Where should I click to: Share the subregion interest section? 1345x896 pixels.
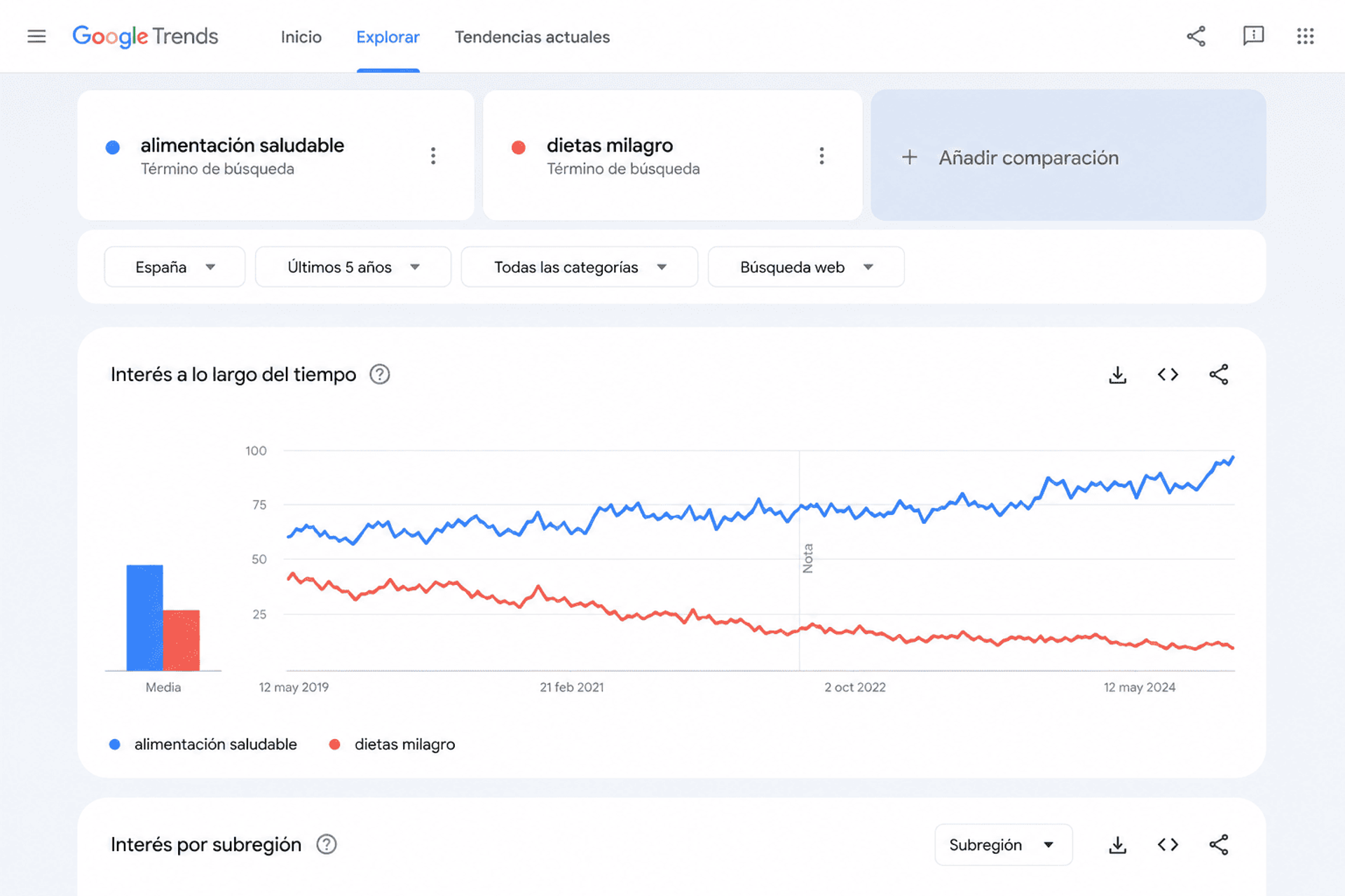click(1219, 845)
